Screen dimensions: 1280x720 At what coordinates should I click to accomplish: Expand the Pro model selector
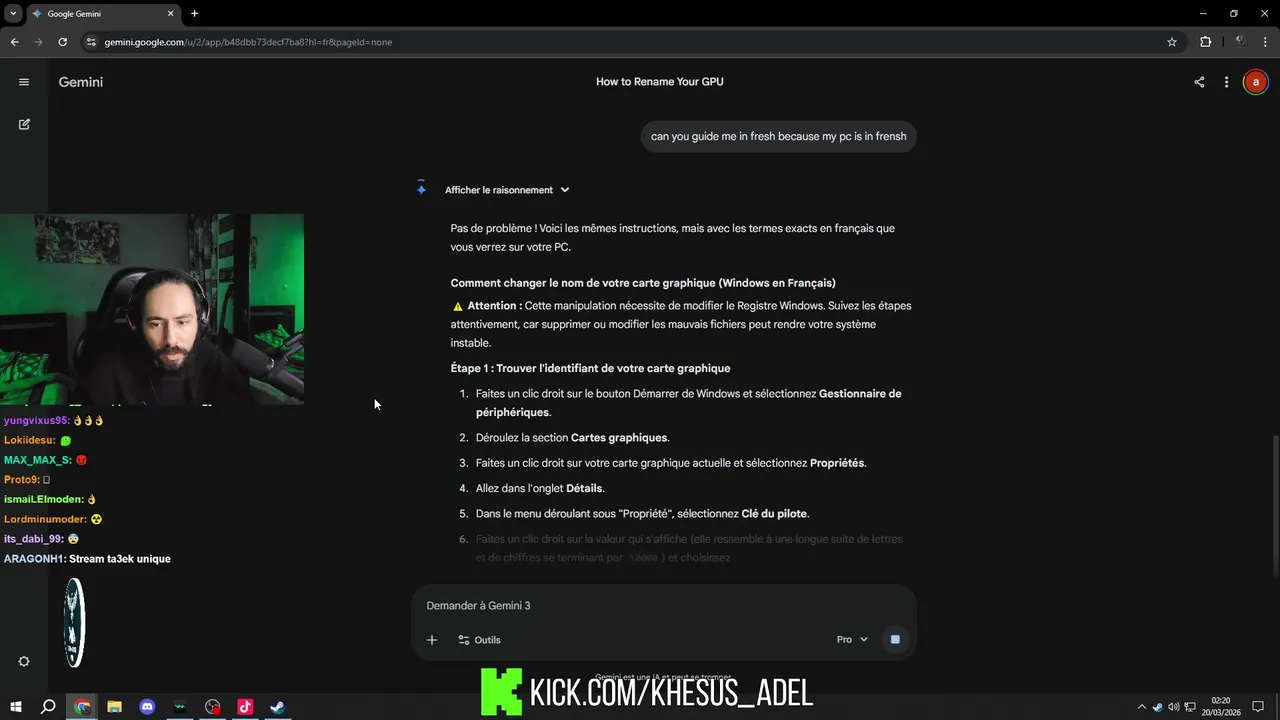[x=852, y=640]
